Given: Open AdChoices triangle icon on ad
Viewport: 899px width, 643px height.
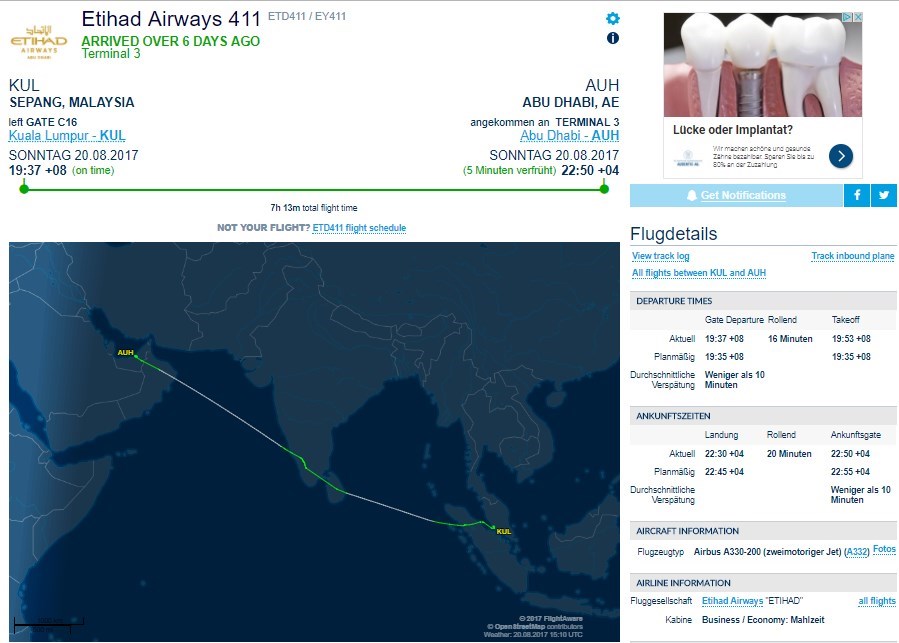Looking at the screenshot, I should coord(847,17).
